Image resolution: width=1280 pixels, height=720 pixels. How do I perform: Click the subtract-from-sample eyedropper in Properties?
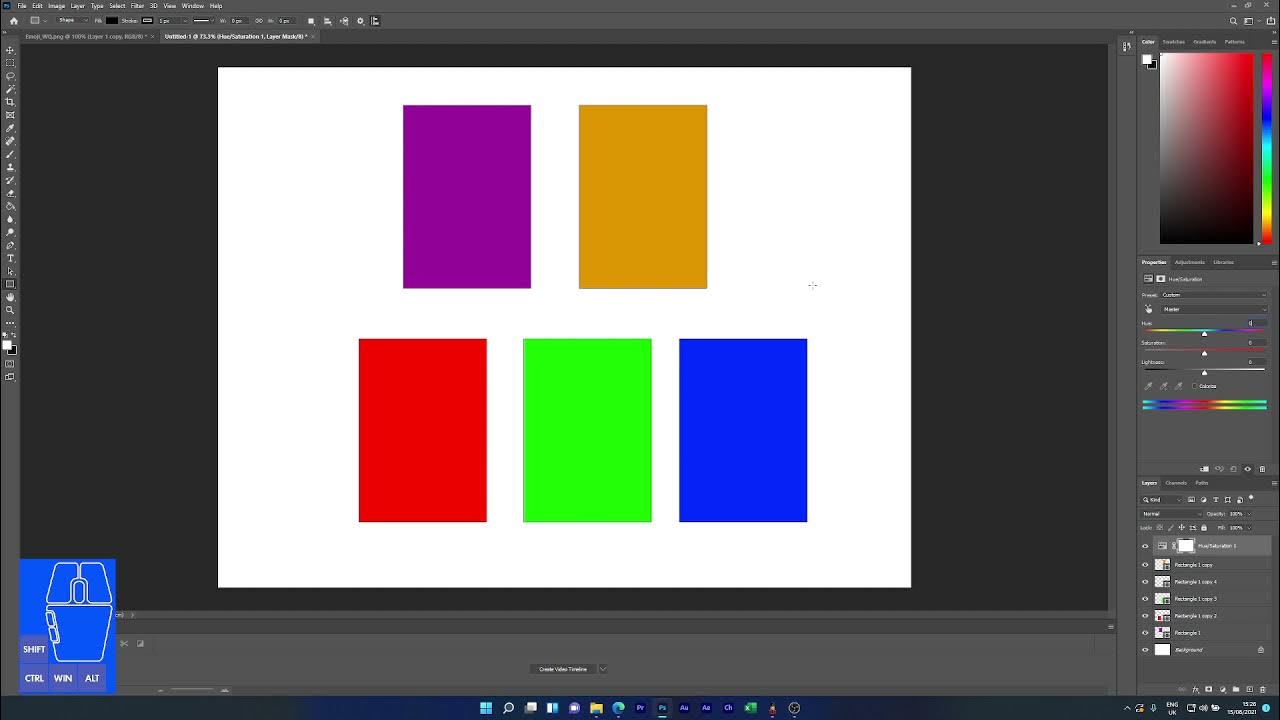[x=1179, y=386]
